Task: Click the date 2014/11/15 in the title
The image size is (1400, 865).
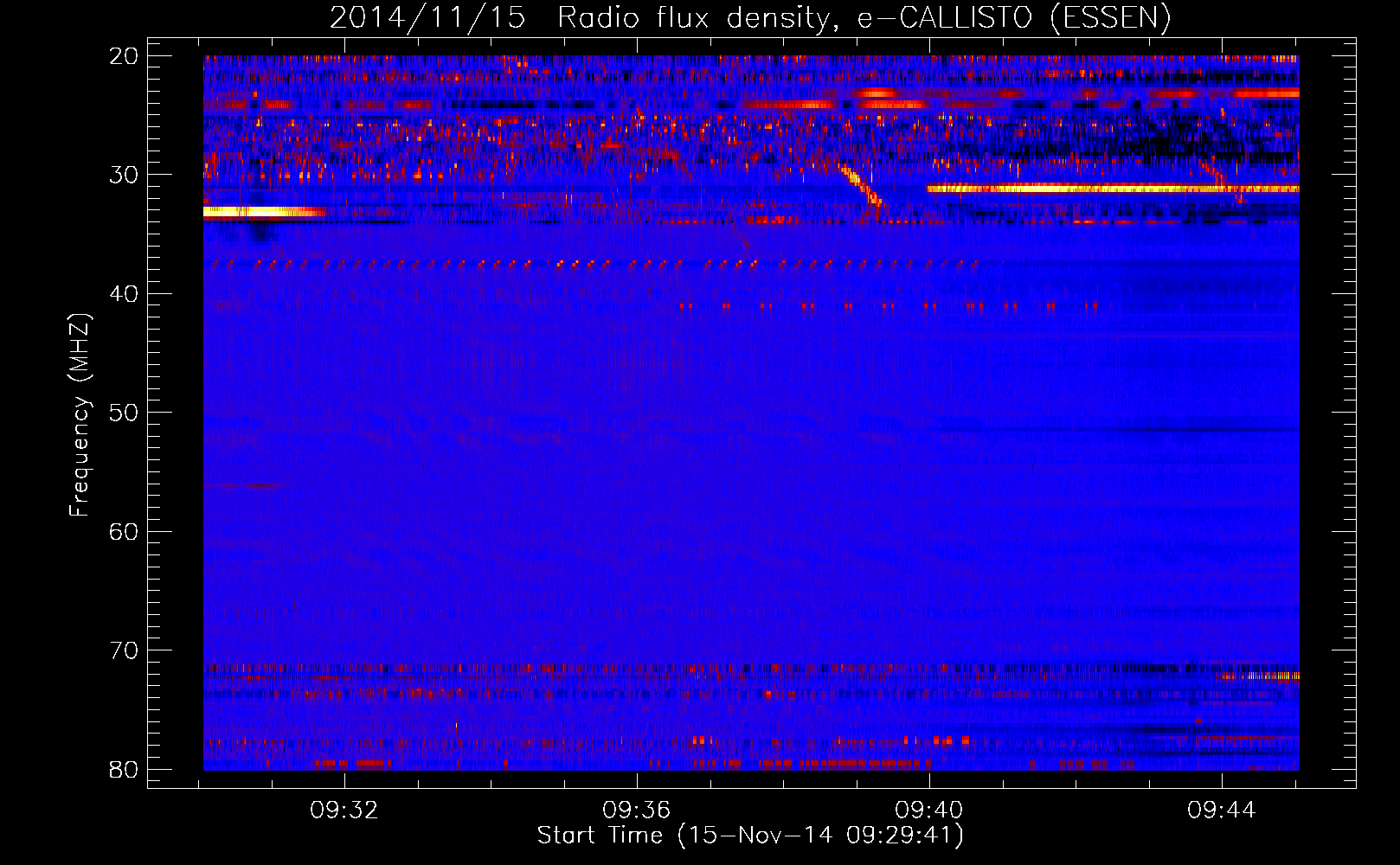Action: [x=427, y=17]
